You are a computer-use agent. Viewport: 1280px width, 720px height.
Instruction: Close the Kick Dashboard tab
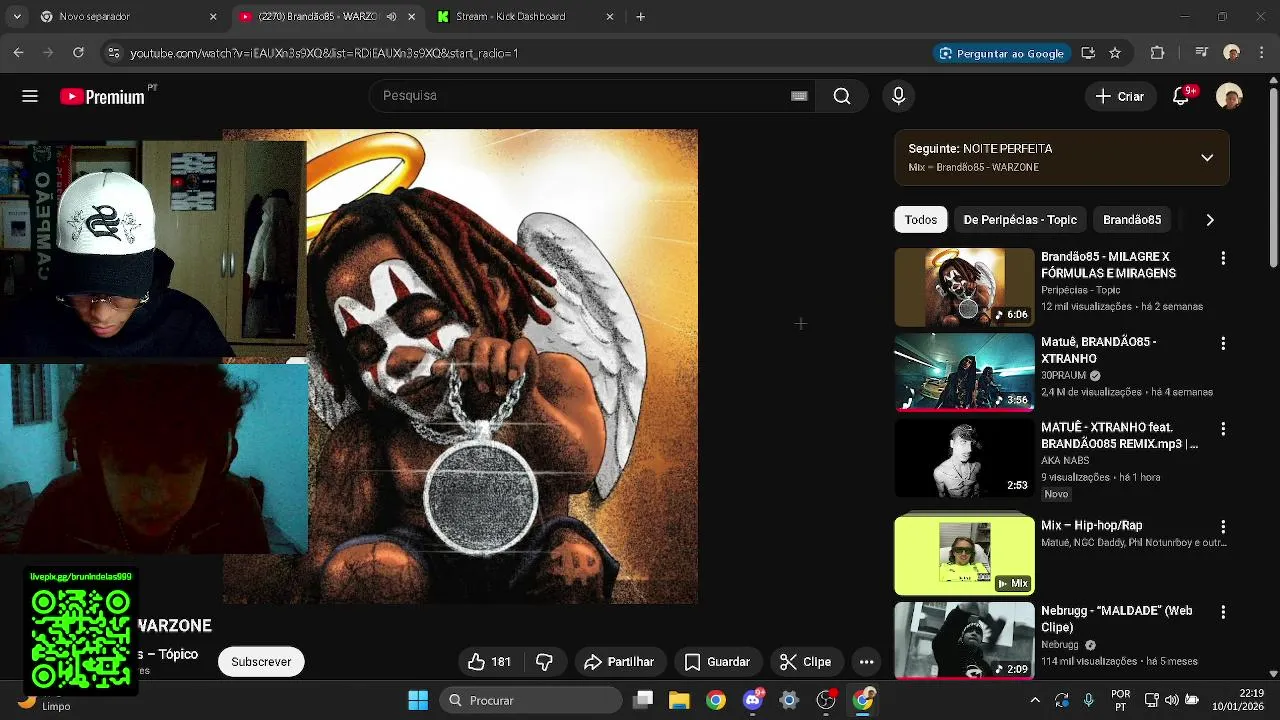[611, 17]
